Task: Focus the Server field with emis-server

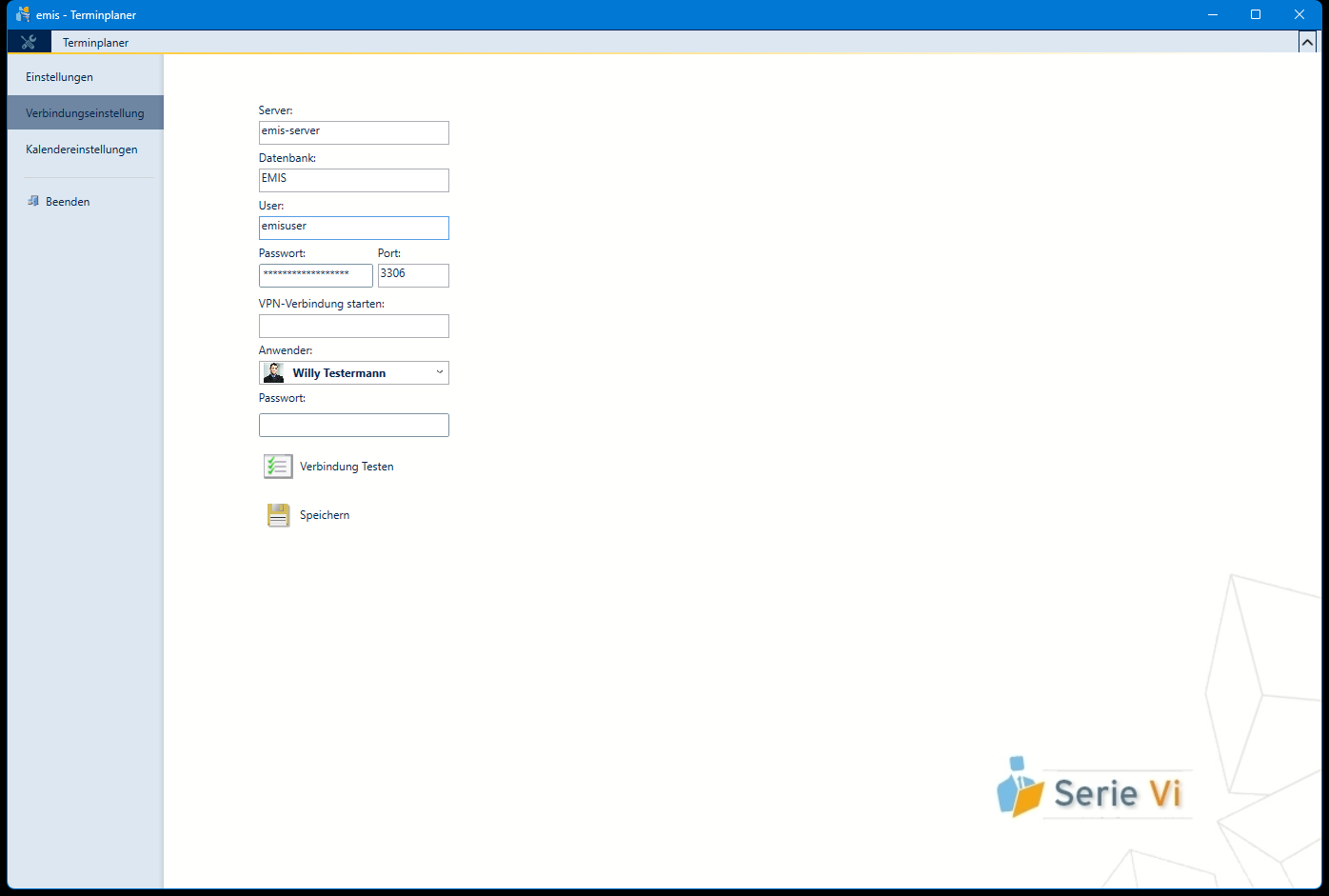Action: tap(354, 132)
